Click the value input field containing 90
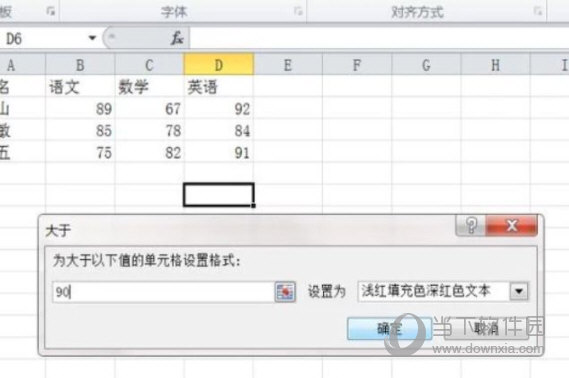The image size is (569, 378). click(x=163, y=292)
